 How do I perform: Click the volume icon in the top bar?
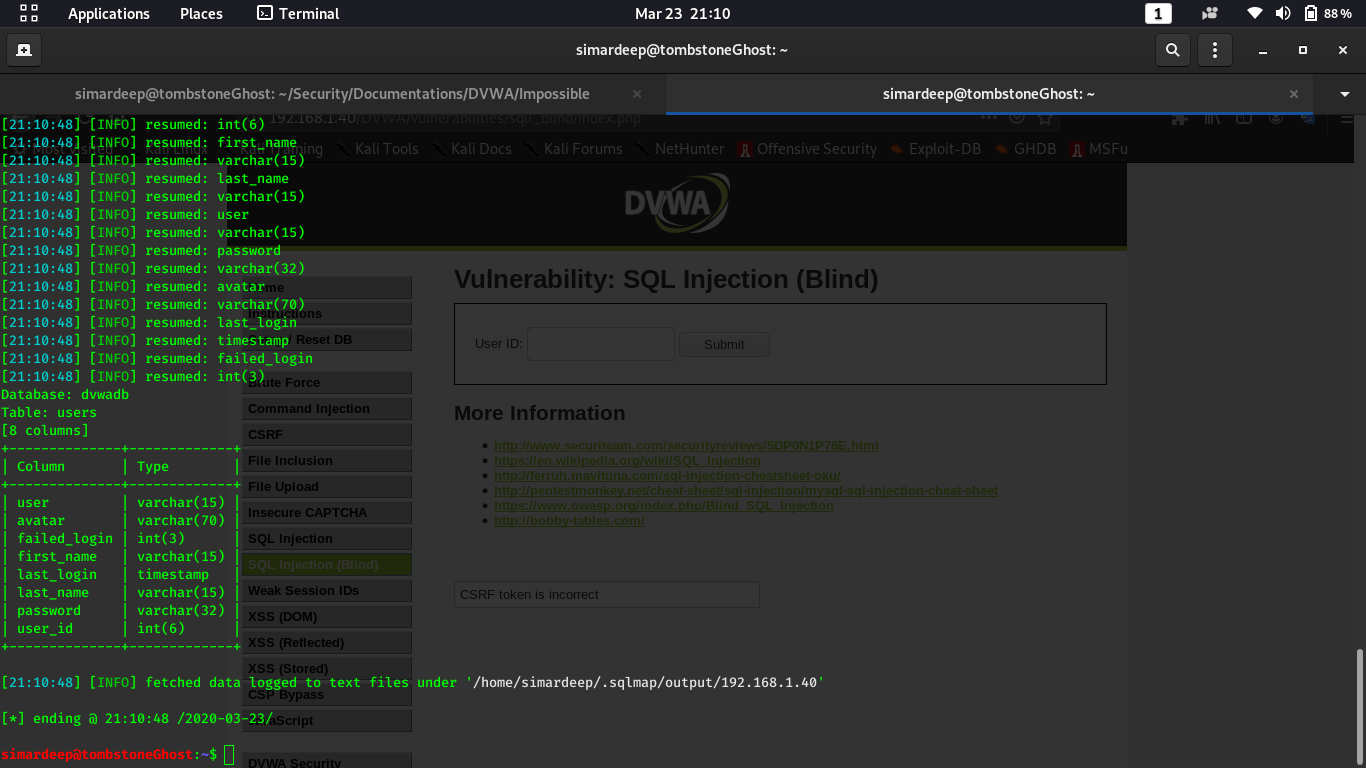pyautogui.click(x=1282, y=13)
